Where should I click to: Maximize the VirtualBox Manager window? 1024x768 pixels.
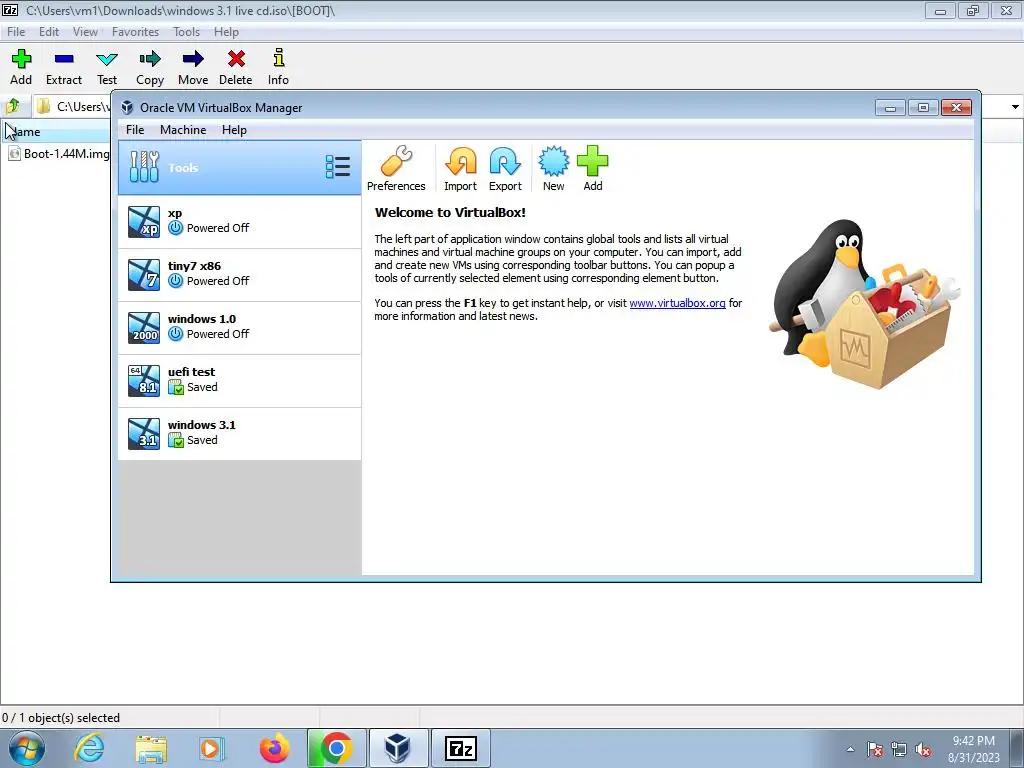pos(923,107)
